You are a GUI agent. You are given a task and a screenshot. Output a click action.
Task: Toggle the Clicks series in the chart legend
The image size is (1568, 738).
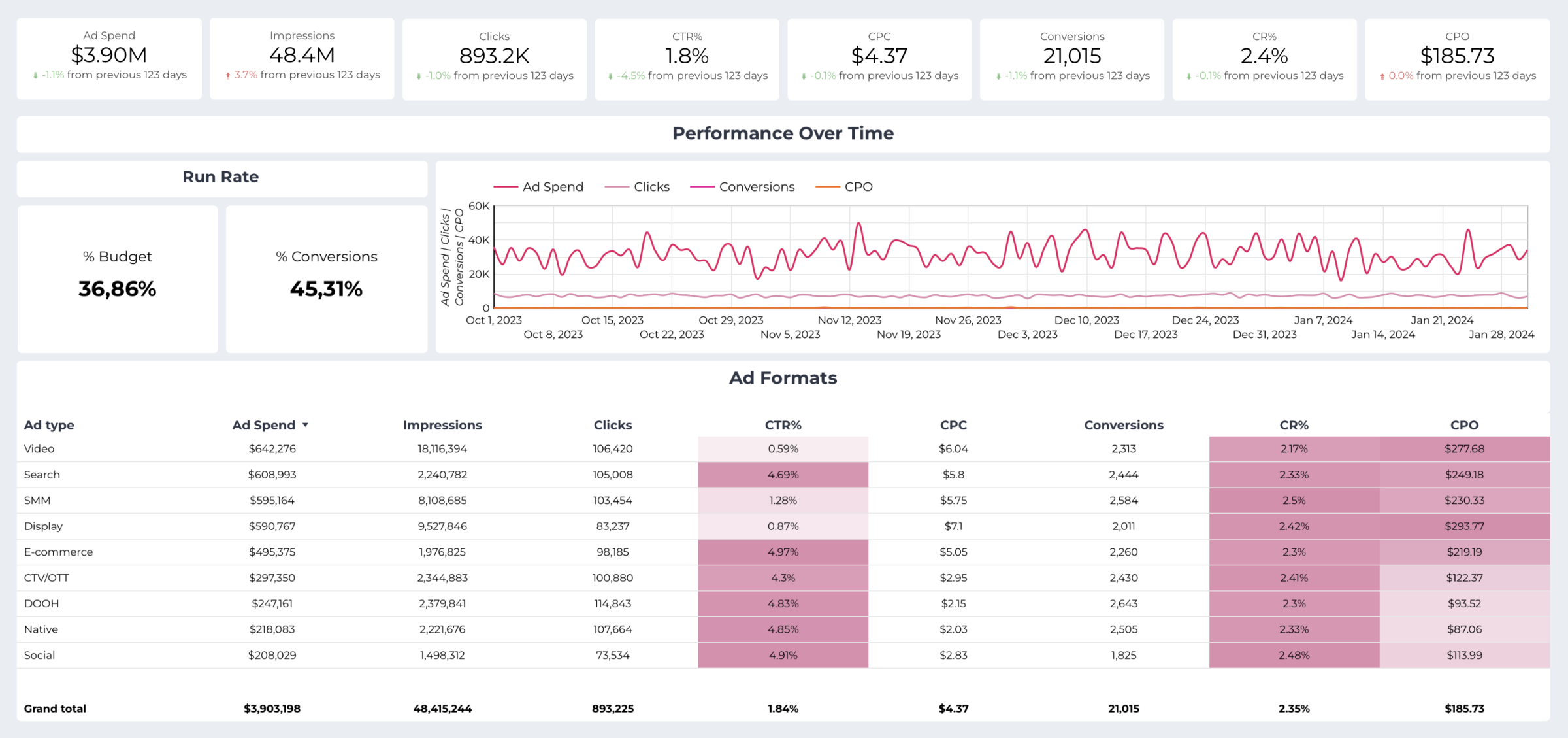pos(651,186)
